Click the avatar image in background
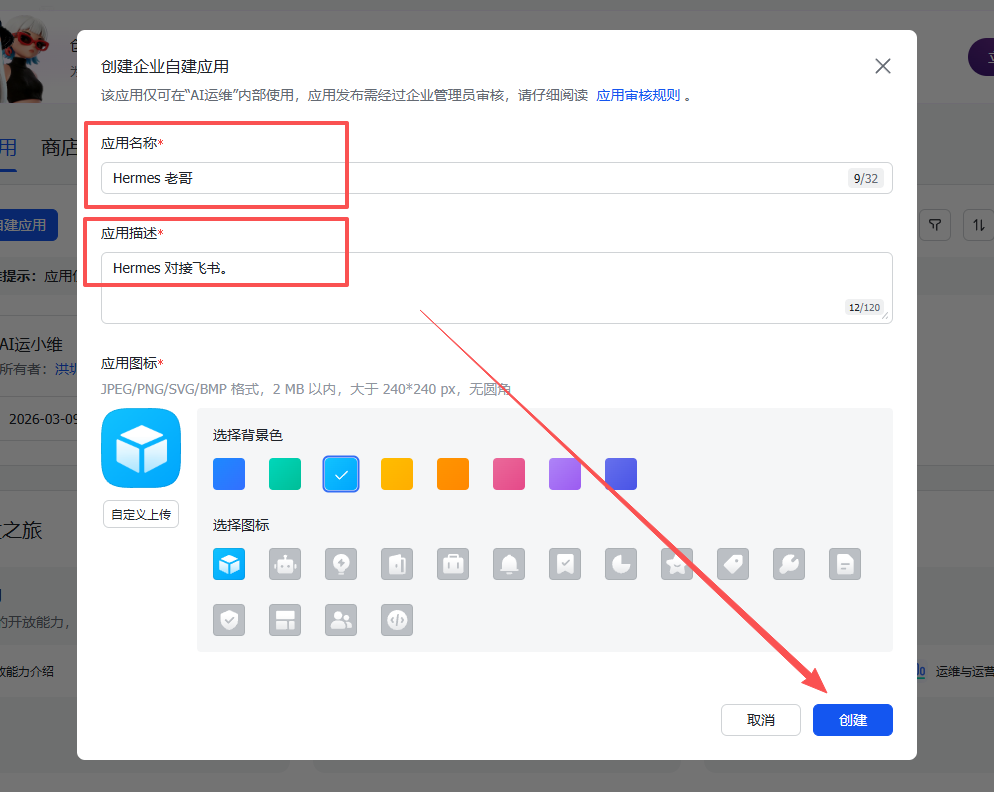 [x=24, y=58]
